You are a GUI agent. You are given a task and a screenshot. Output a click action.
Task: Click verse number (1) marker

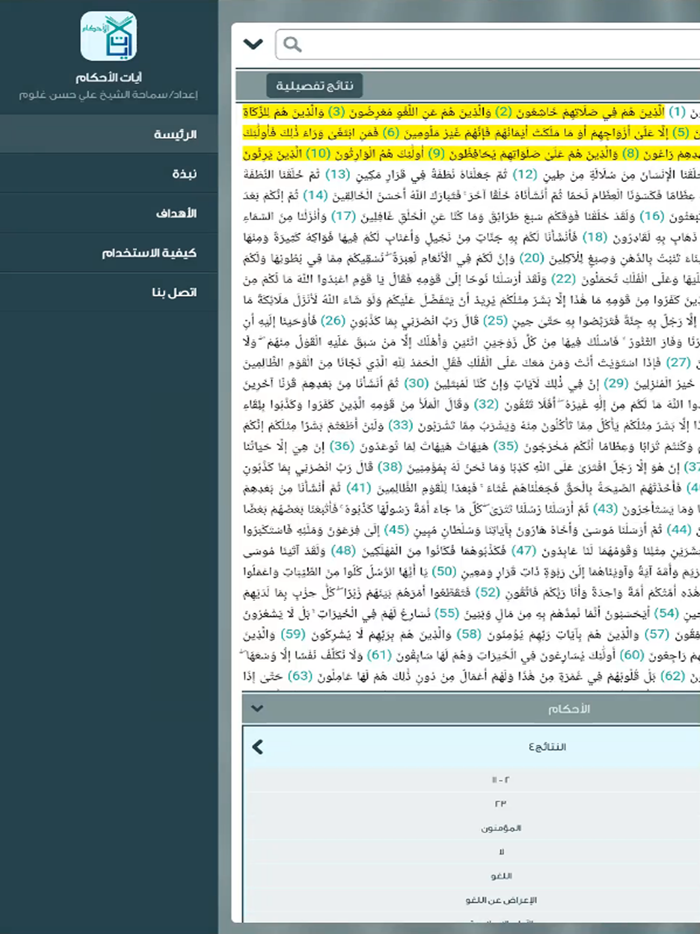677,112
